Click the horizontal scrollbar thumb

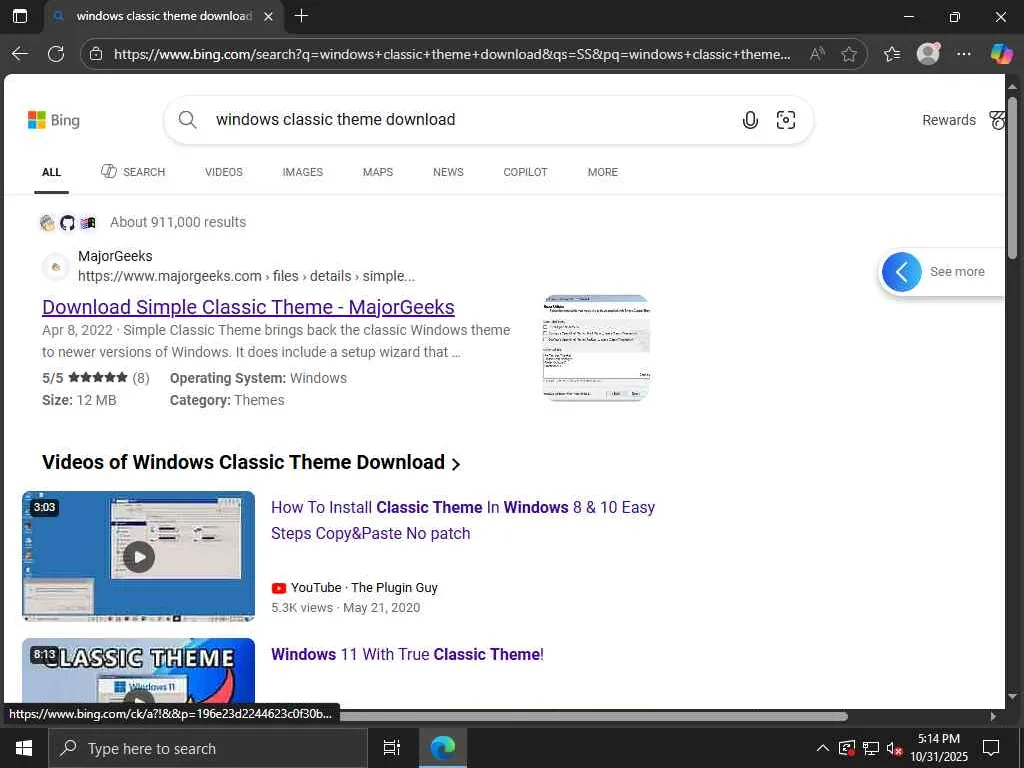tap(593, 716)
